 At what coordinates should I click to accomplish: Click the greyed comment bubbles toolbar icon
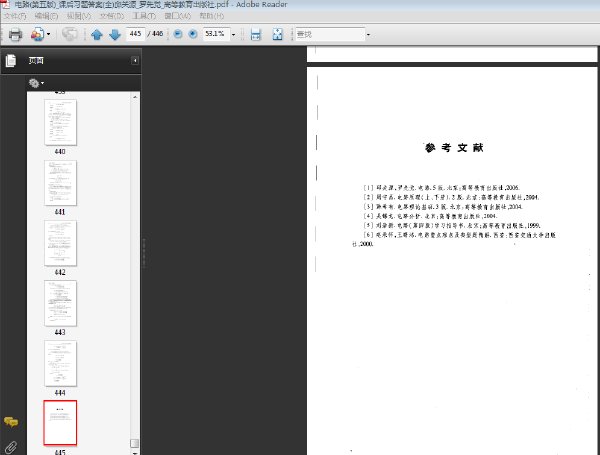coord(70,34)
